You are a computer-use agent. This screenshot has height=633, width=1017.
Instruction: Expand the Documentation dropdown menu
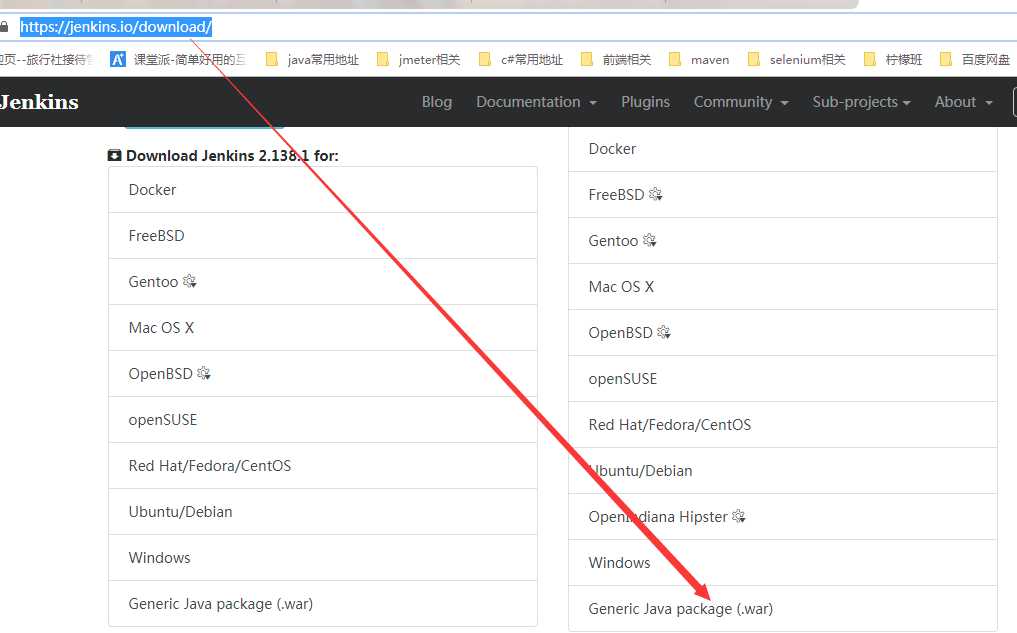[536, 102]
